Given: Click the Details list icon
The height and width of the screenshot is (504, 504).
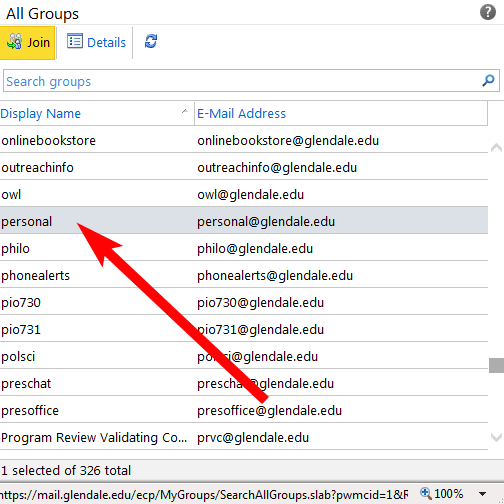Looking at the screenshot, I should (x=75, y=41).
